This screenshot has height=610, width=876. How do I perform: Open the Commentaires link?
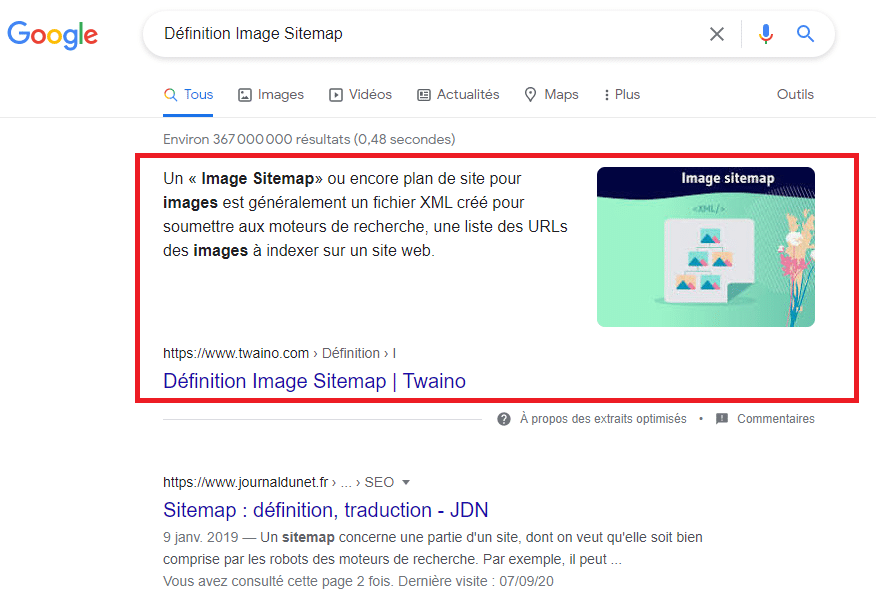pos(775,419)
